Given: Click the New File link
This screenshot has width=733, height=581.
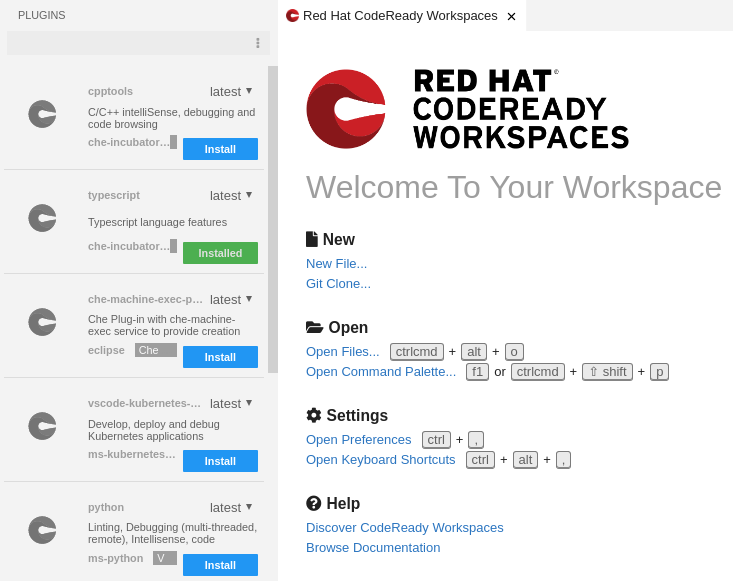Looking at the screenshot, I should coord(336,264).
